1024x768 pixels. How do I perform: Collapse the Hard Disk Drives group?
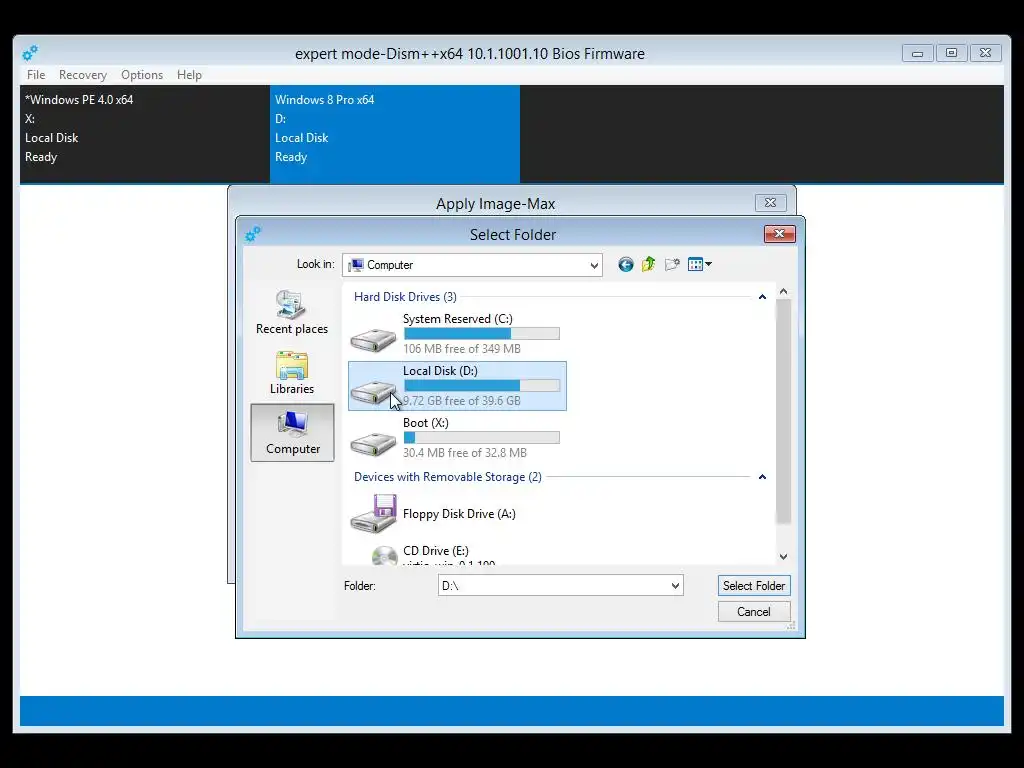point(762,297)
